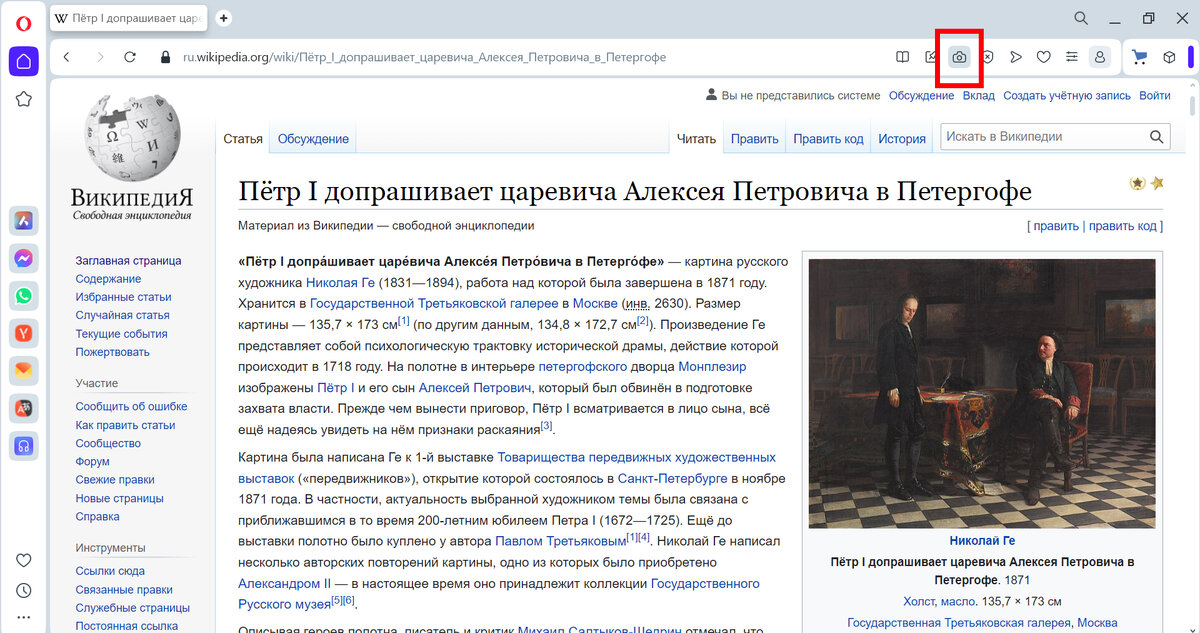Open Случайная статья link

123,316
